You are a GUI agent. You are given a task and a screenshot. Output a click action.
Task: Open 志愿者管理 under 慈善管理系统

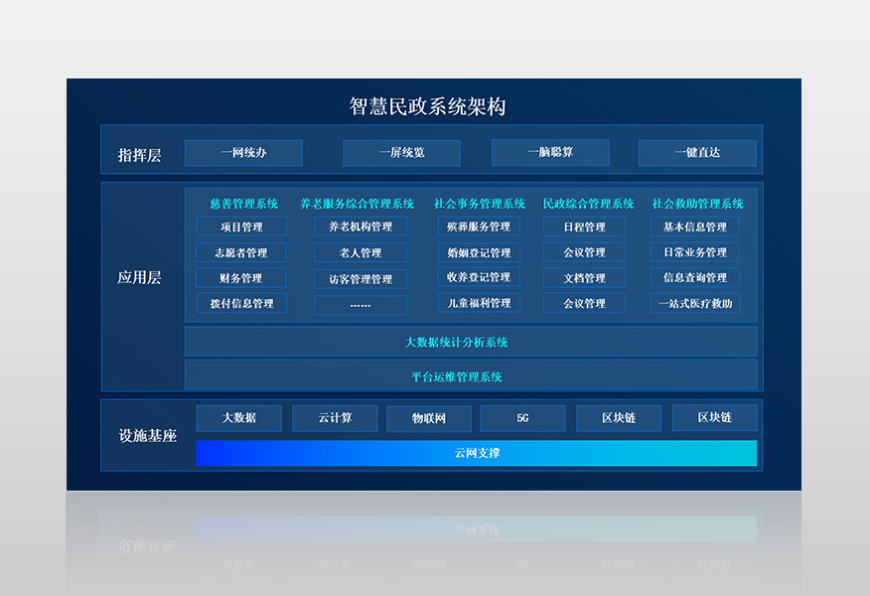coord(240,252)
